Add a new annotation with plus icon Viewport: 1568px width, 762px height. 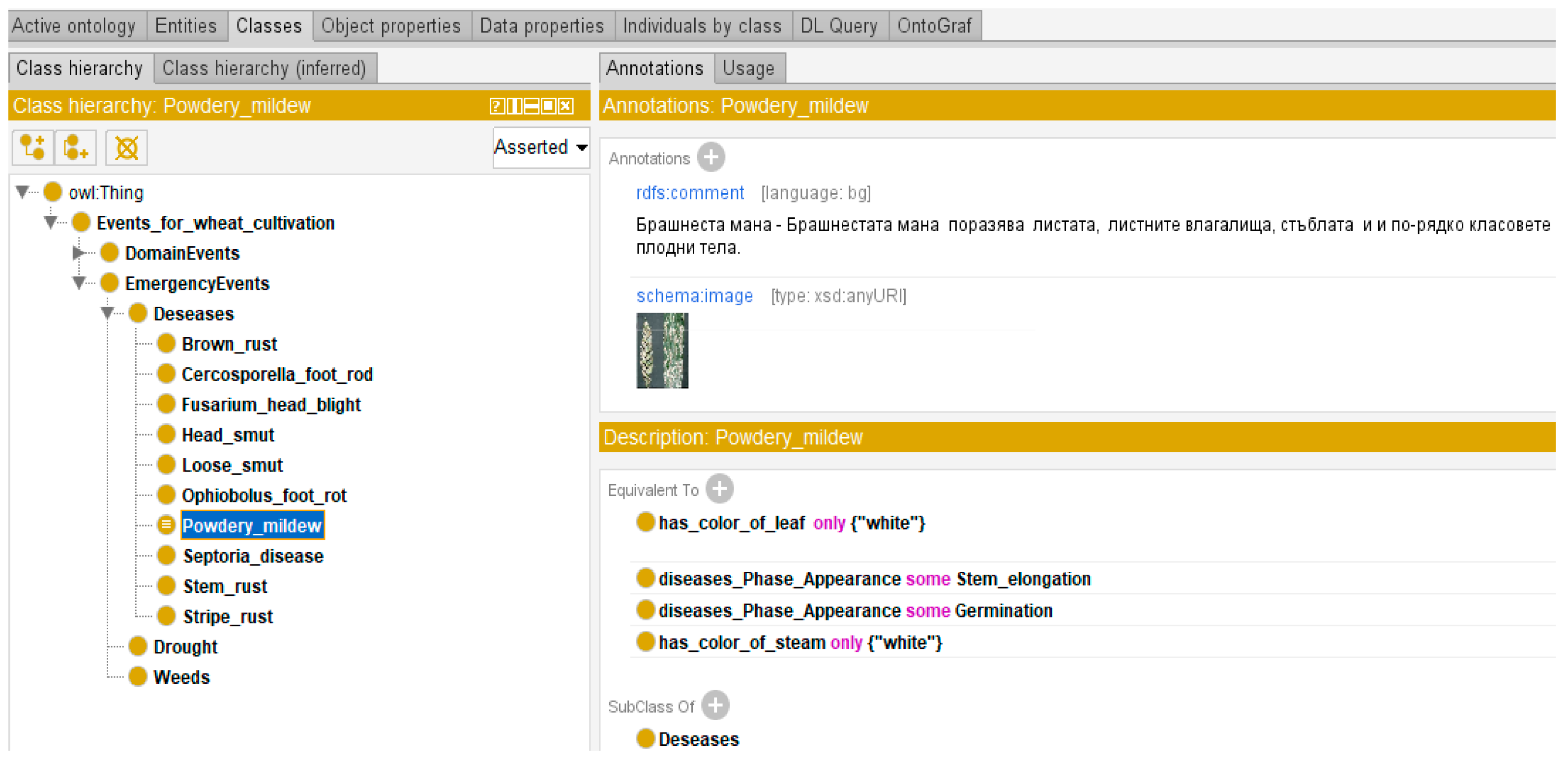[x=711, y=158]
